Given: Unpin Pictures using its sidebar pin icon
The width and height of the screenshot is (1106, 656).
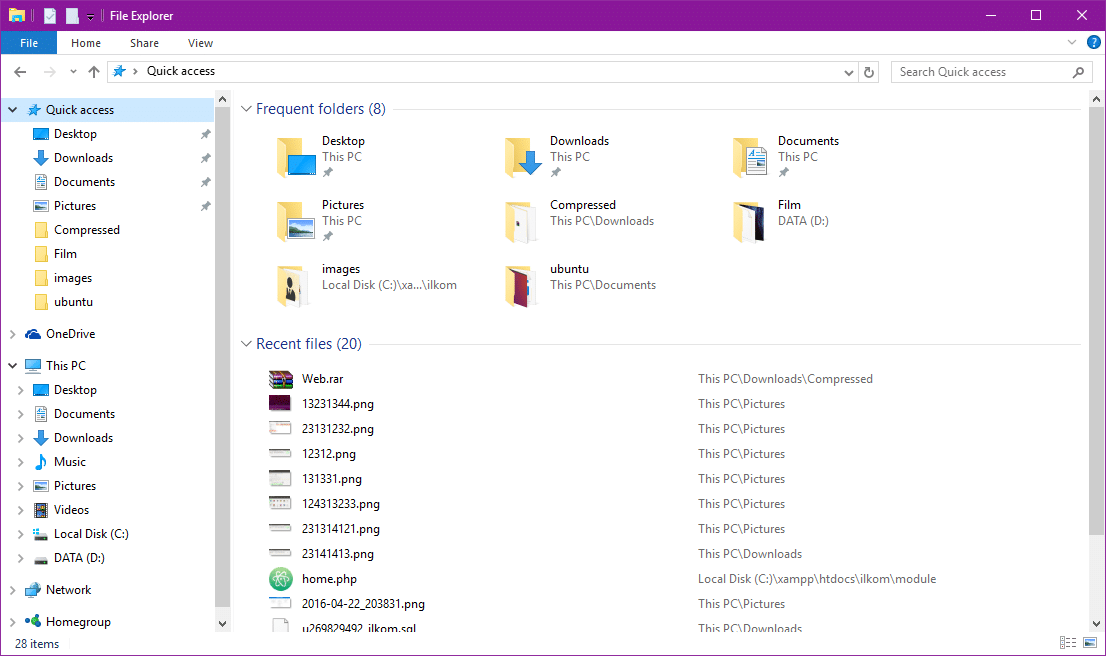Looking at the screenshot, I should coord(205,206).
